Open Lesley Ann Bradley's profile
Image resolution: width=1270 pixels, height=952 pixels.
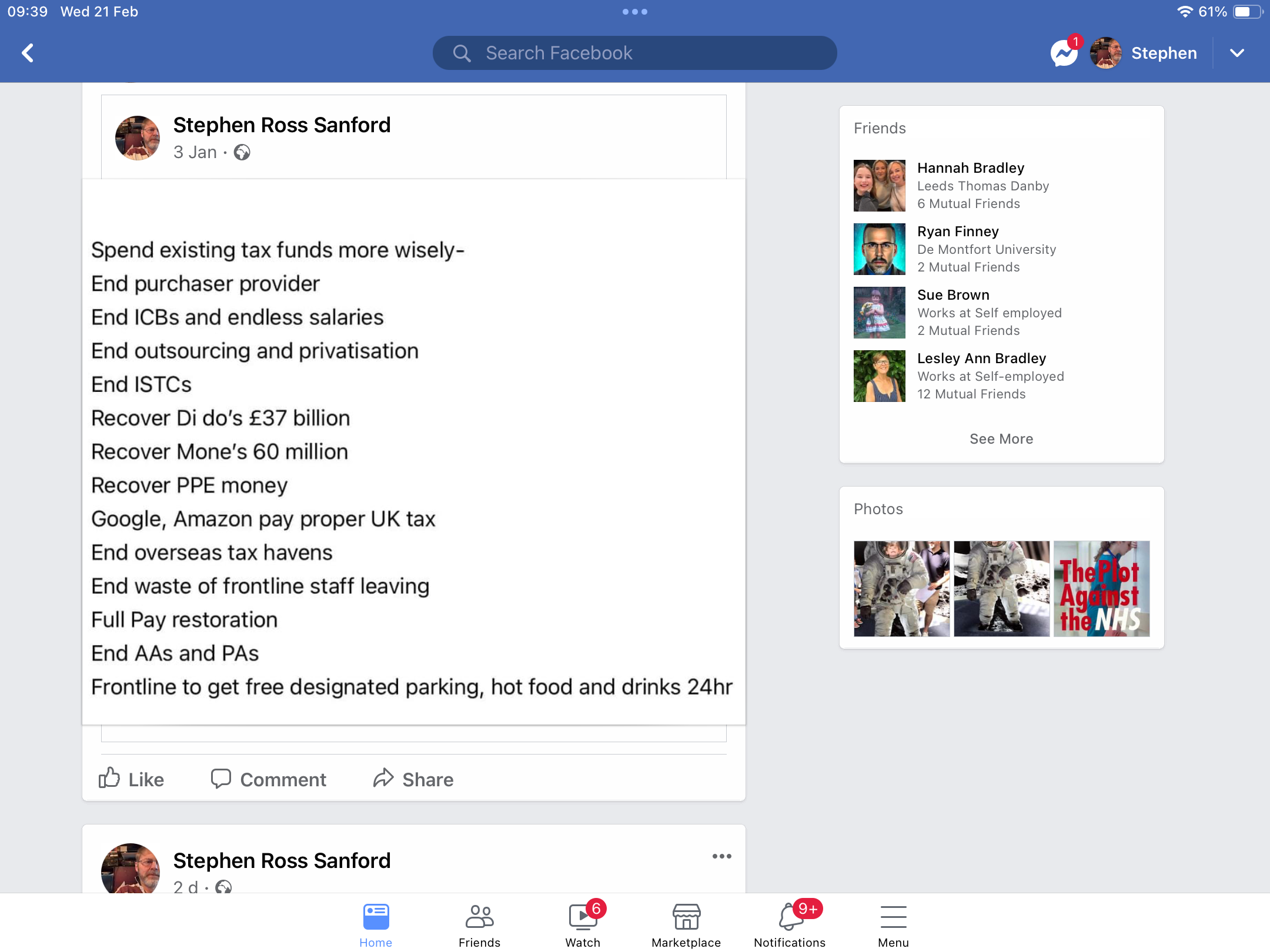point(981,358)
